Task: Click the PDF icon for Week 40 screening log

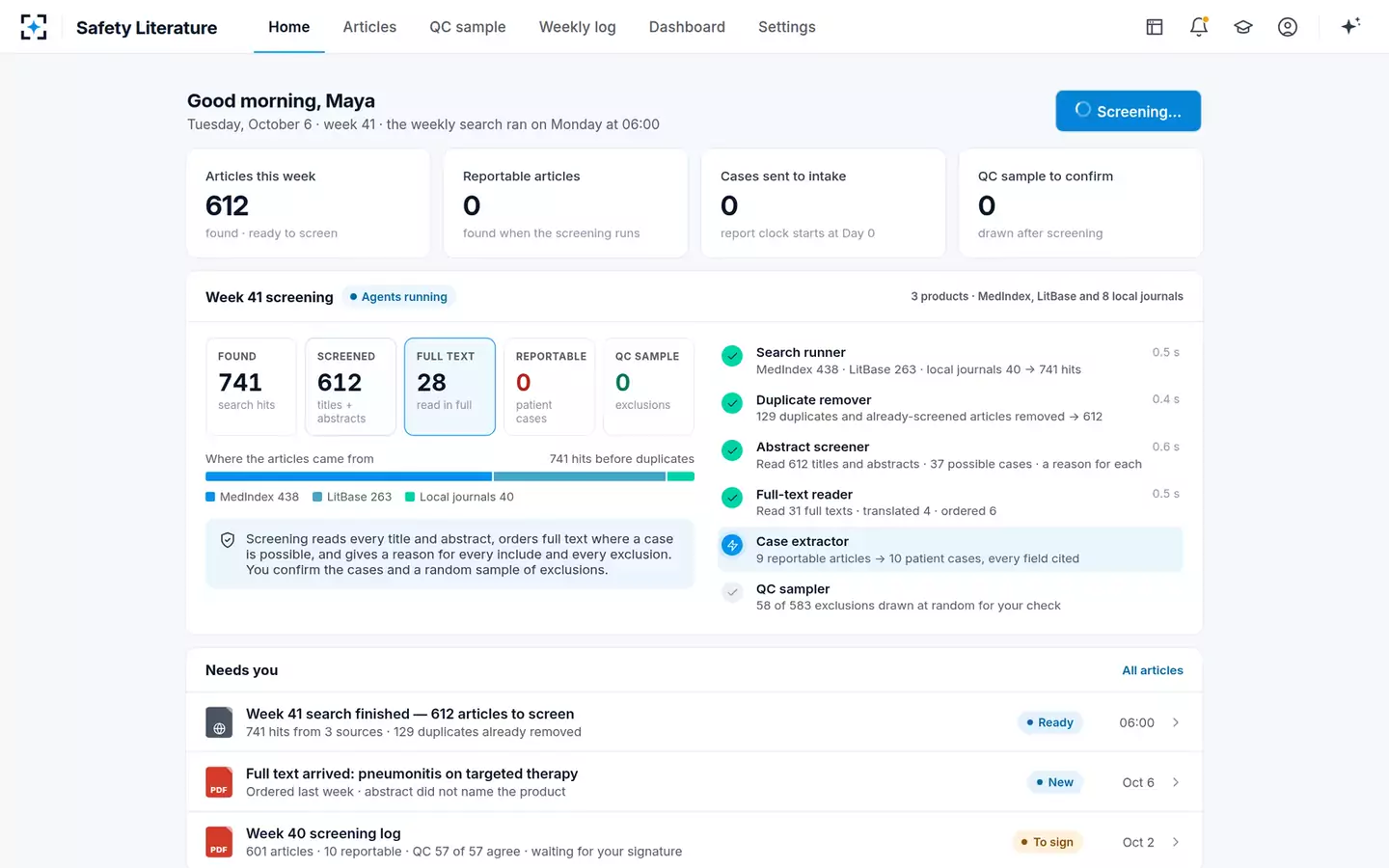Action: pyautogui.click(x=219, y=842)
